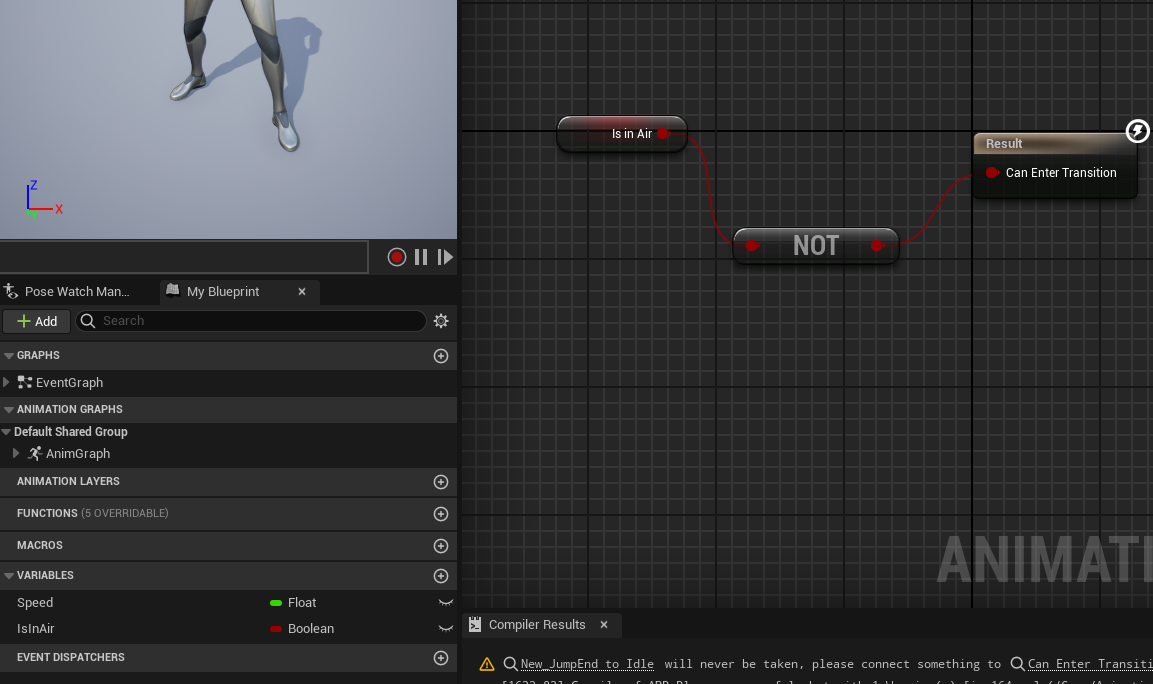Click the NOT node input pin

pos(752,245)
